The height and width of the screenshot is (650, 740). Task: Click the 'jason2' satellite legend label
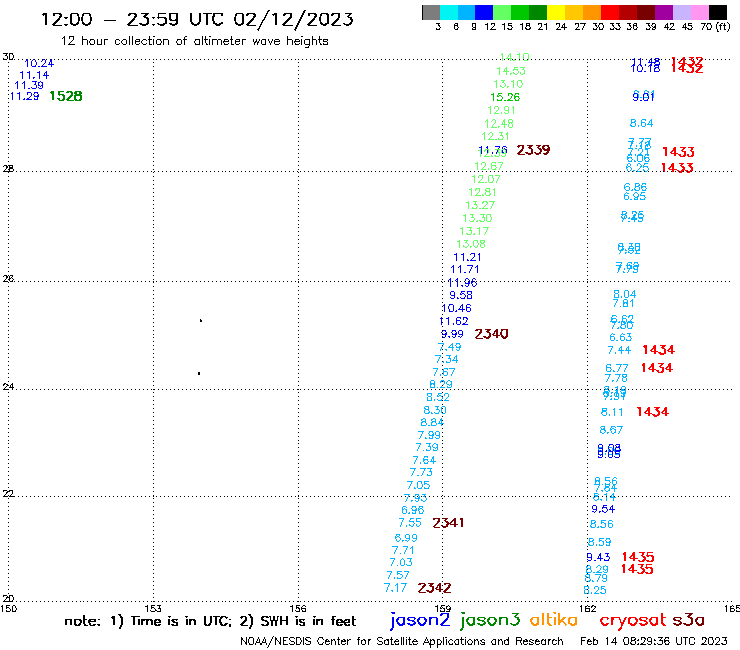(x=420, y=620)
